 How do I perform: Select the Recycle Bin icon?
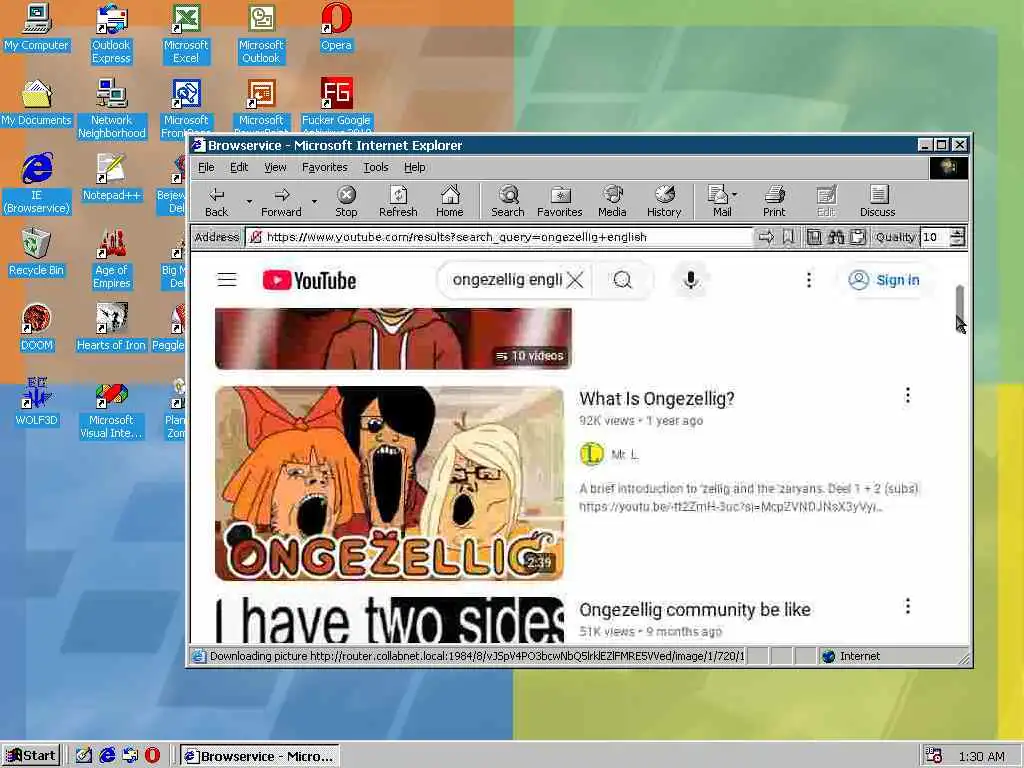pos(37,252)
